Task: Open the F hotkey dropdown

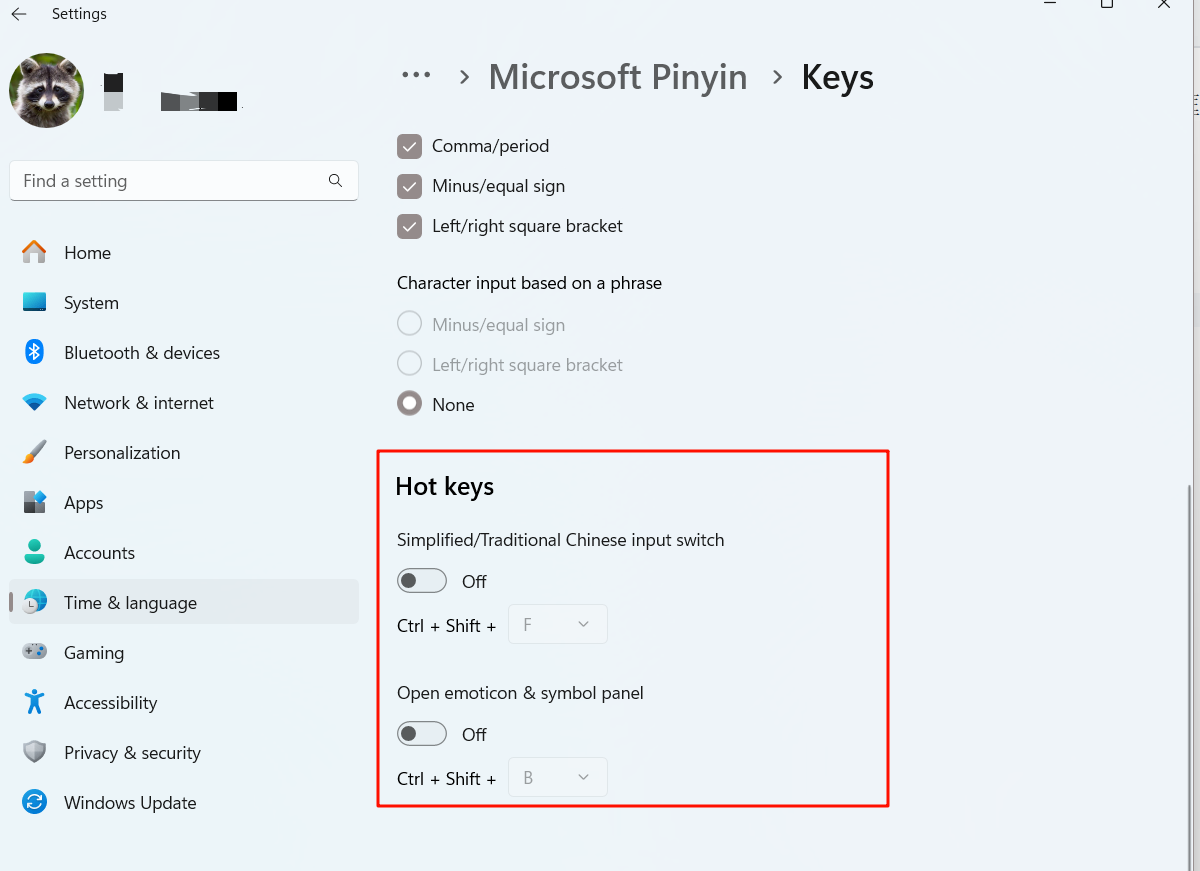Action: pyautogui.click(x=558, y=624)
